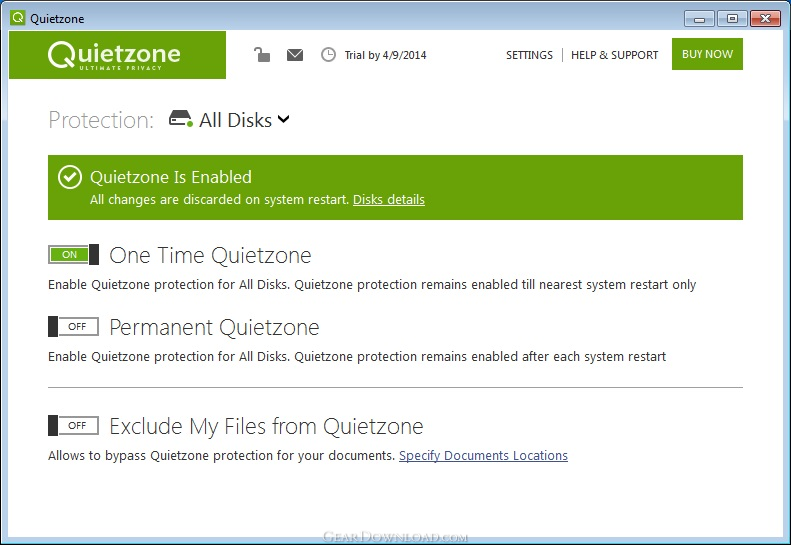Click the Quietzone title bar app icon
This screenshot has height=545, width=791.
point(18,18)
